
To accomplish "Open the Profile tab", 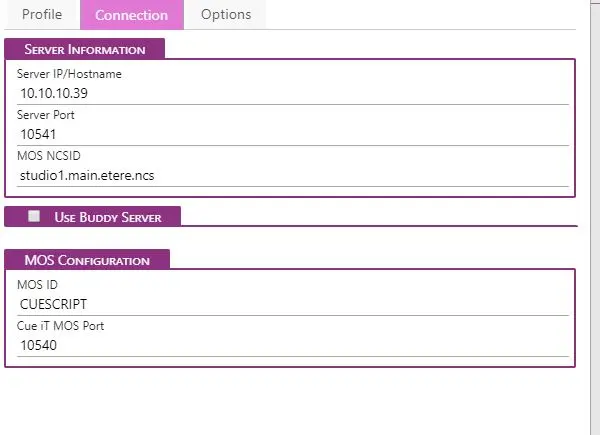I will [42, 15].
